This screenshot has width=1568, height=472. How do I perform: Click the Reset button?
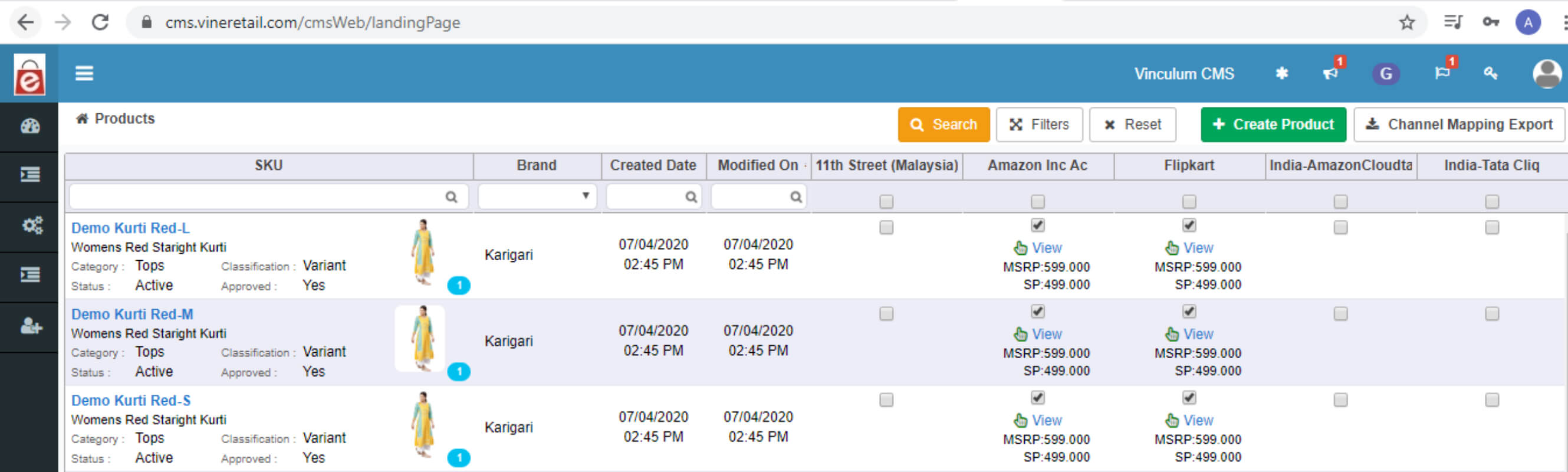1132,125
